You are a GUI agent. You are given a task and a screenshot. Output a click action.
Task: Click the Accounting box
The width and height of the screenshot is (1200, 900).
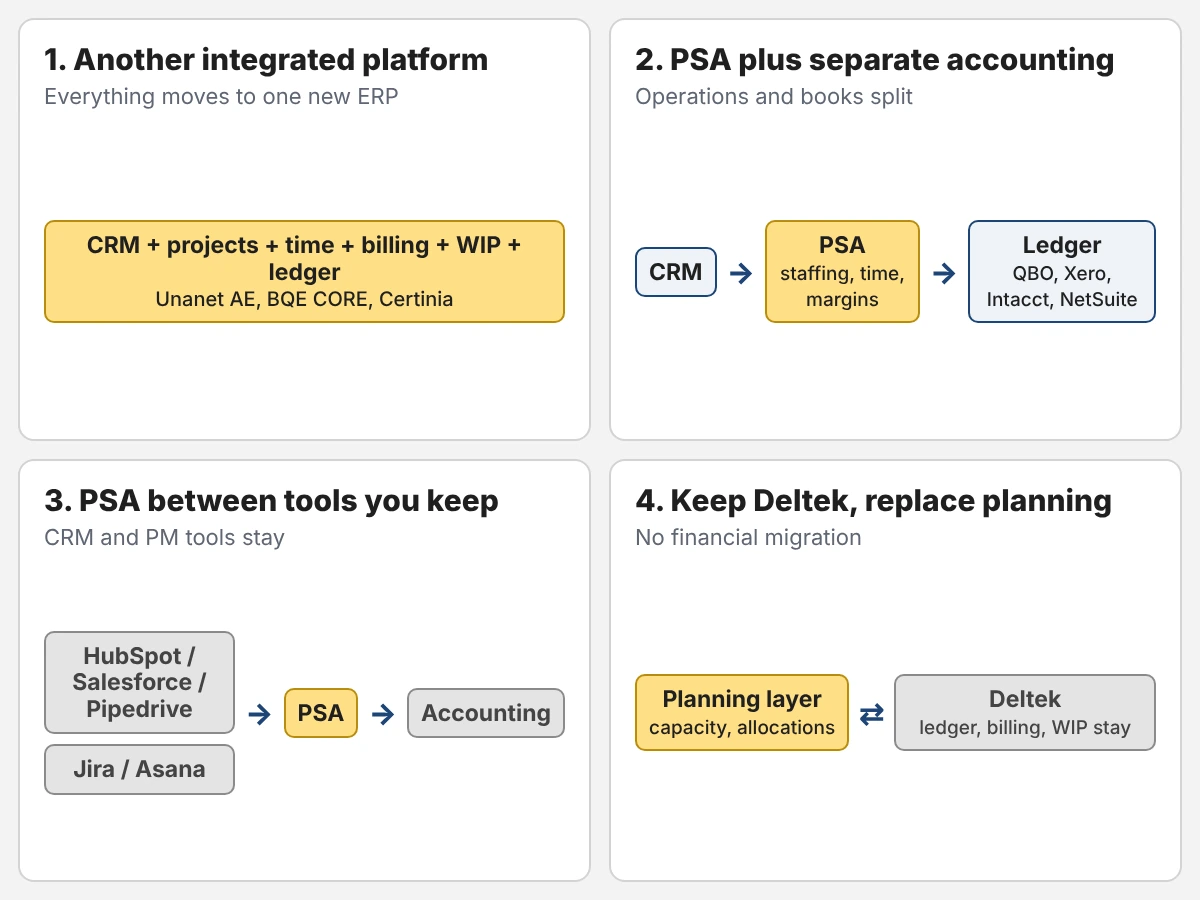[x=486, y=713]
